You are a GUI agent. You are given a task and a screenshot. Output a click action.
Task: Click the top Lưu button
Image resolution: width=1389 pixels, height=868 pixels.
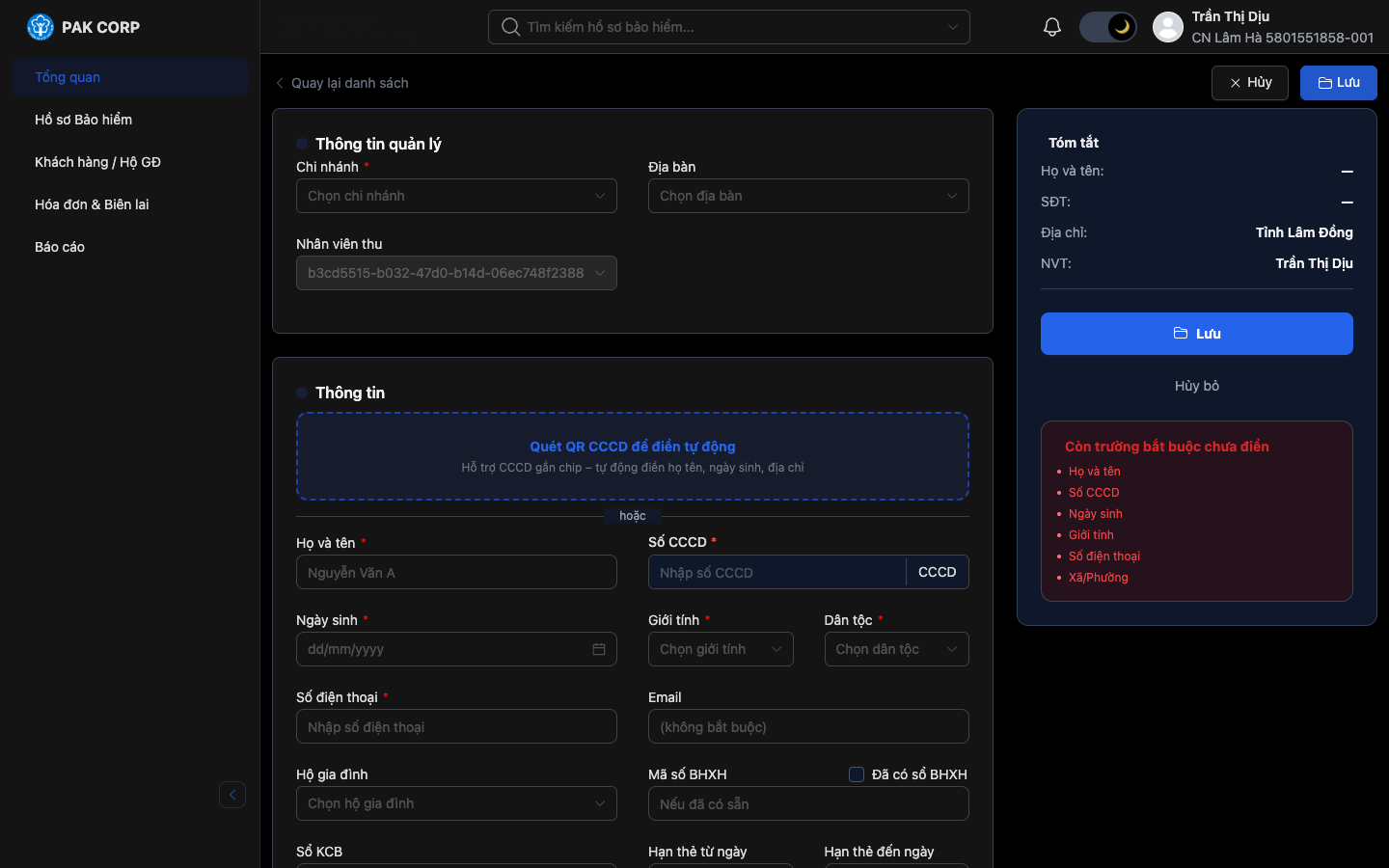click(x=1339, y=83)
